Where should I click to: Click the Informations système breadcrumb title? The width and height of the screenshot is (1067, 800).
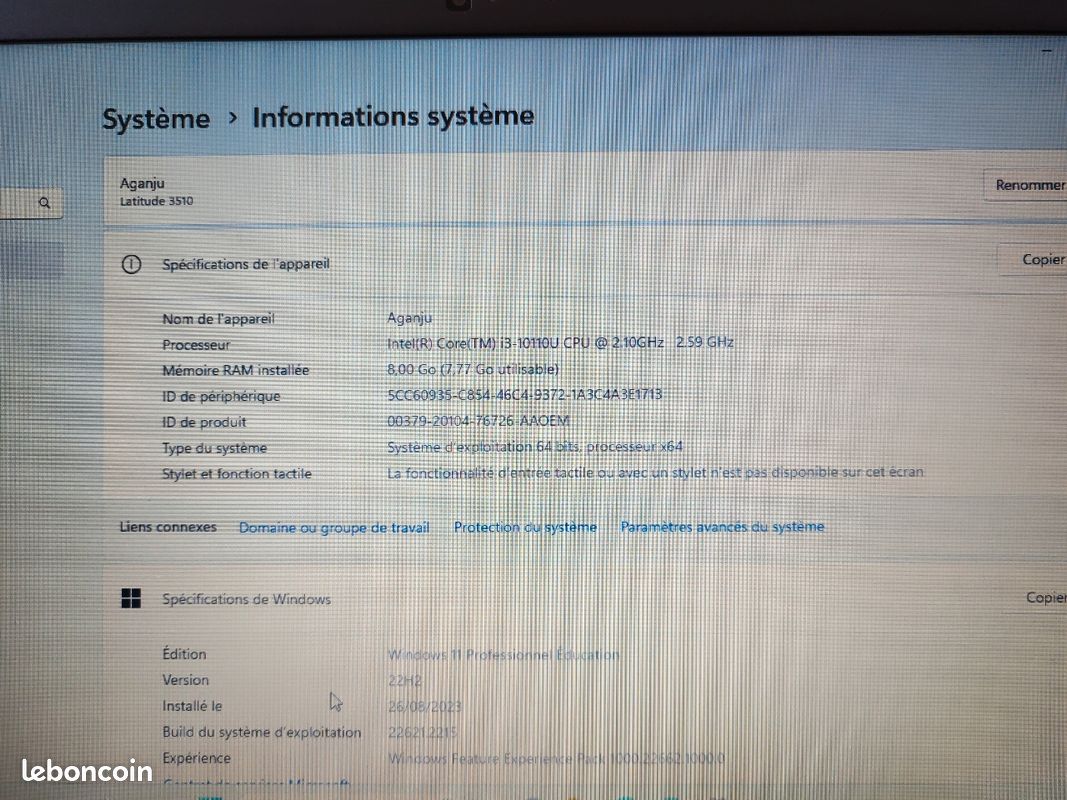[x=393, y=116]
